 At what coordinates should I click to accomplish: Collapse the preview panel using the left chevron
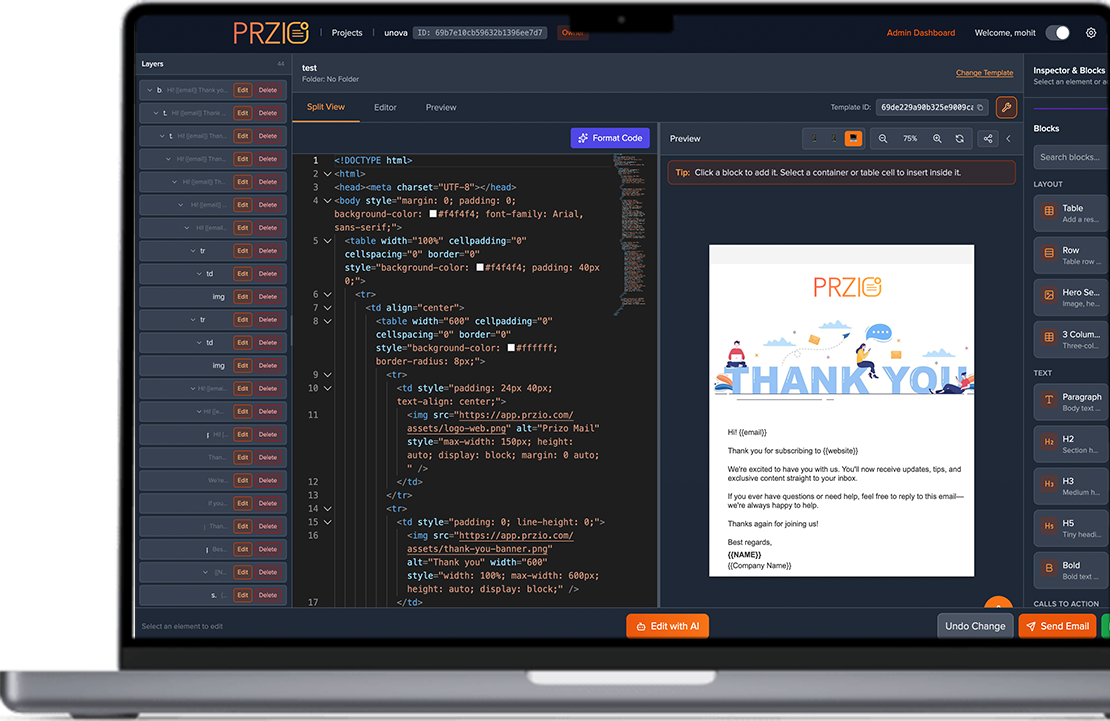[x=1008, y=139]
